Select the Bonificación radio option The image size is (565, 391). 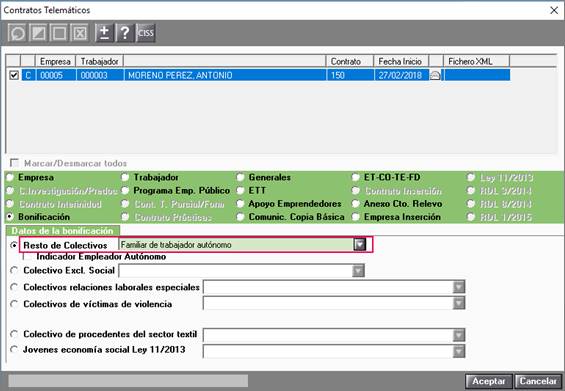(x=10, y=217)
